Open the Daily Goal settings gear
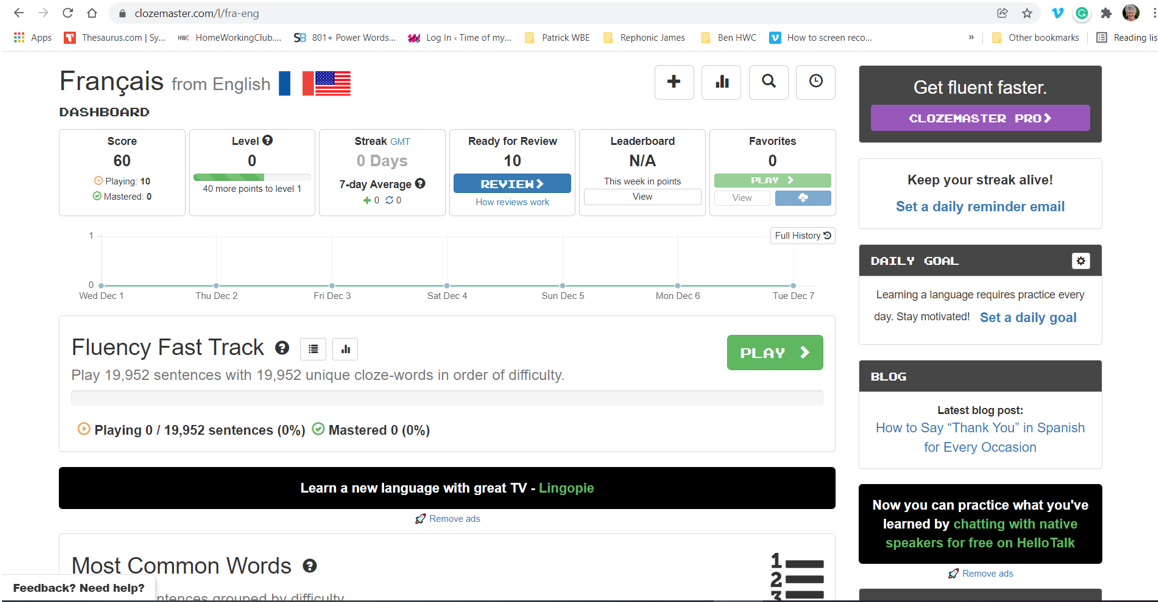1158x602 pixels. tap(1080, 261)
